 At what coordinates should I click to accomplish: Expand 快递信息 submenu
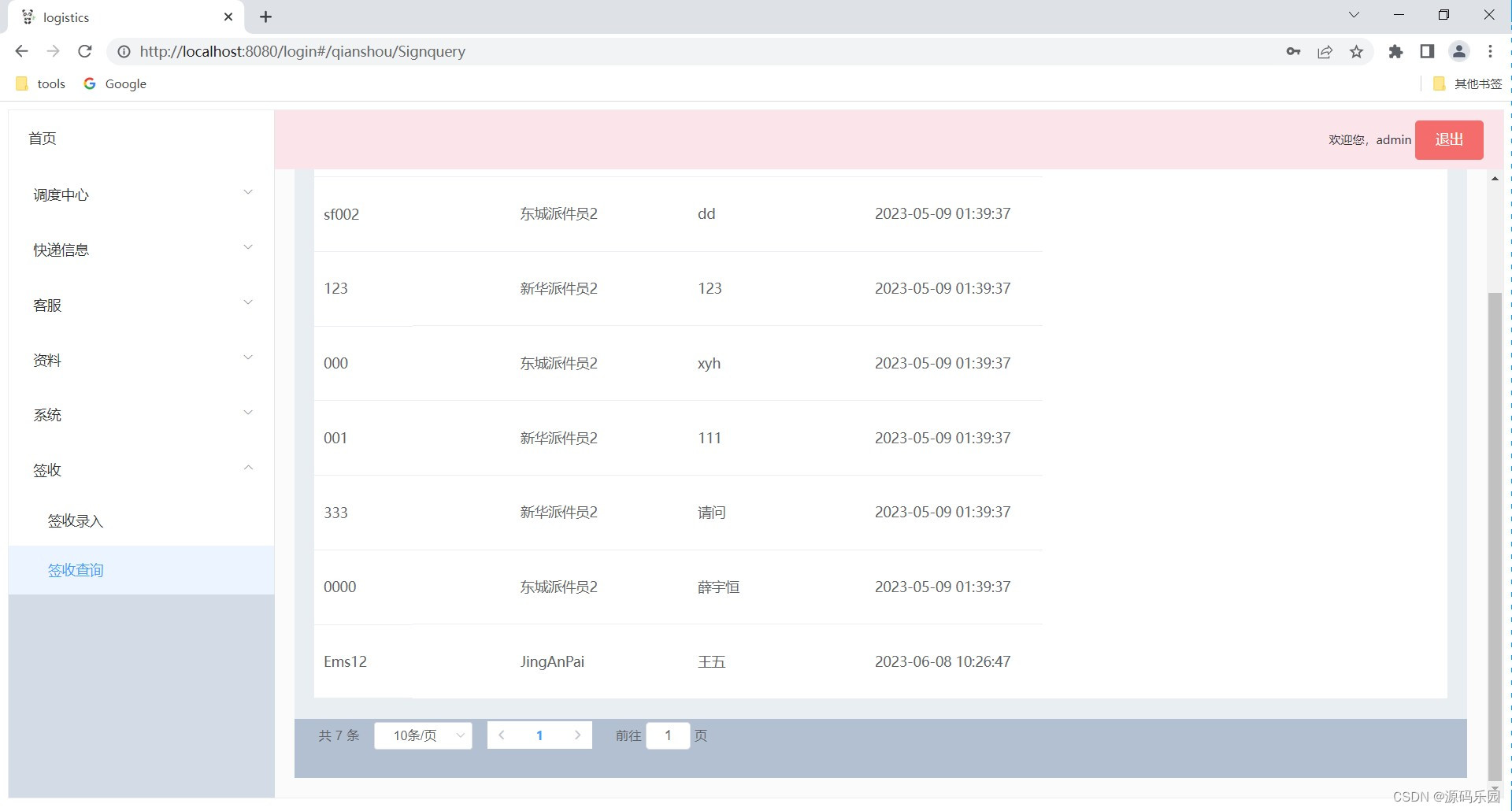(x=142, y=250)
